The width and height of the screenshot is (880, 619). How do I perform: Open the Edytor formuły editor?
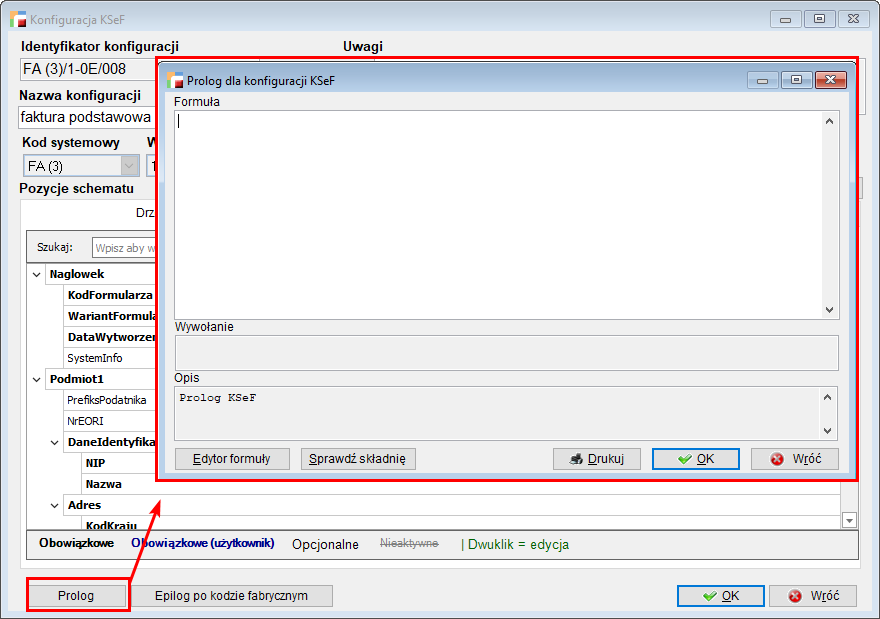pos(232,459)
